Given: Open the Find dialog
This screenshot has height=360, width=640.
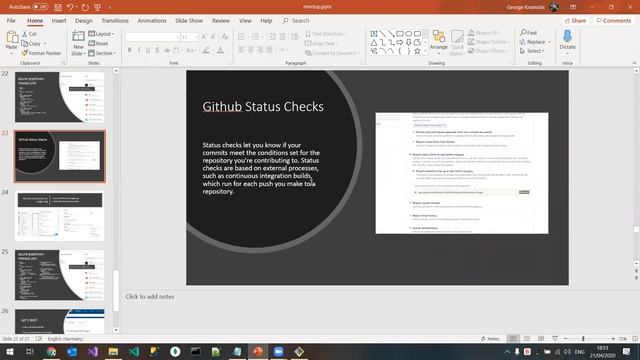Looking at the screenshot, I should pyautogui.click(x=529, y=33).
